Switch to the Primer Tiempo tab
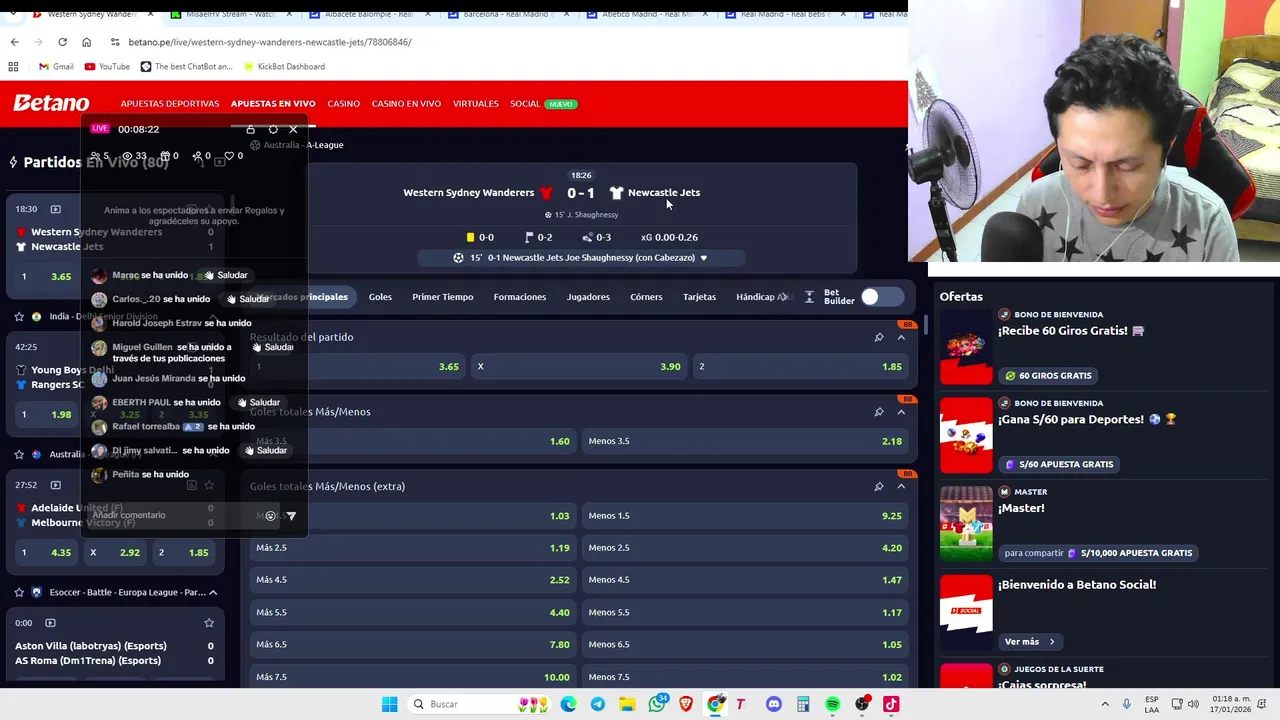The height and width of the screenshot is (720, 1280). (442, 297)
